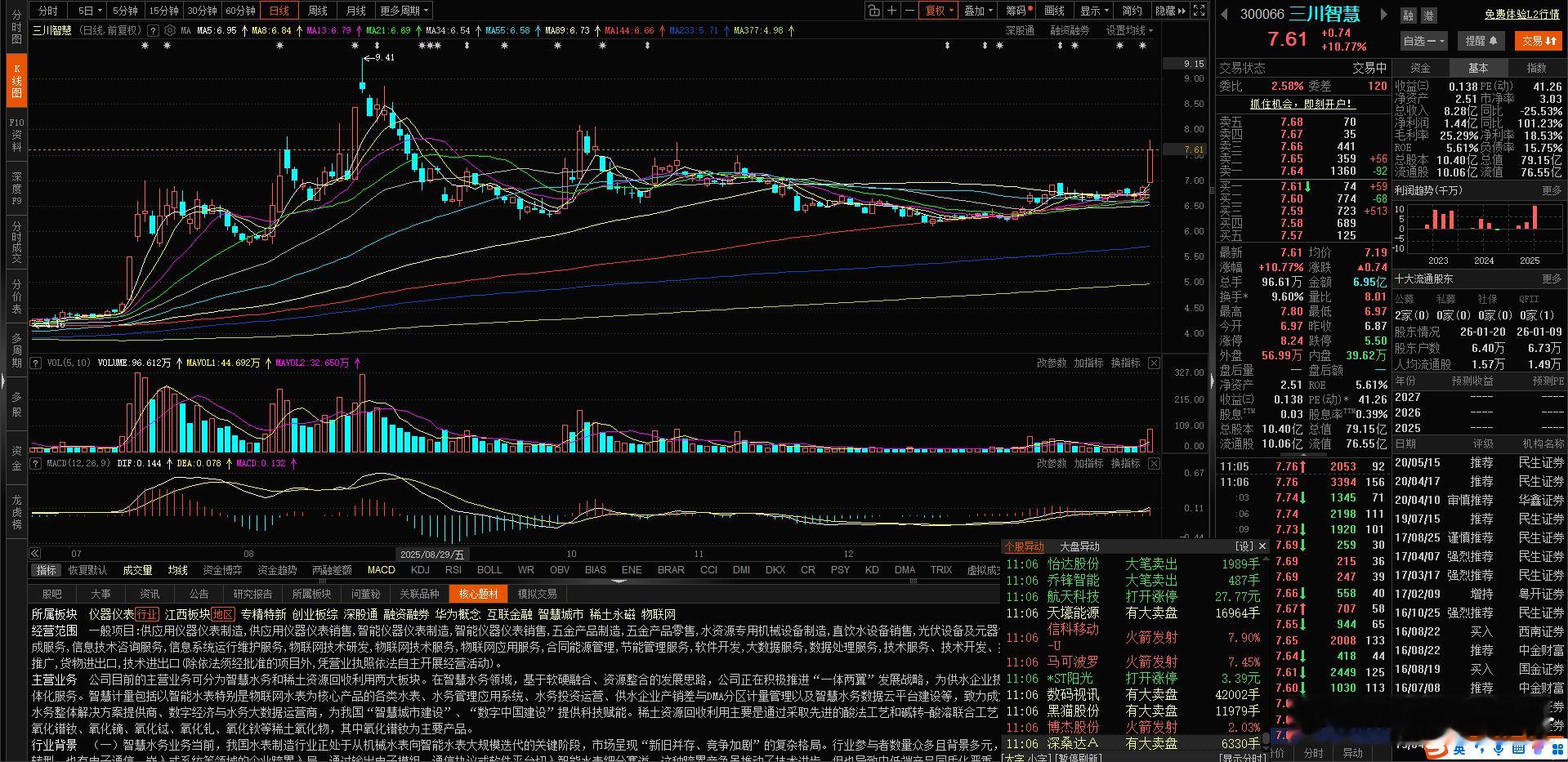Close the volume indicator panel

click(x=1154, y=363)
